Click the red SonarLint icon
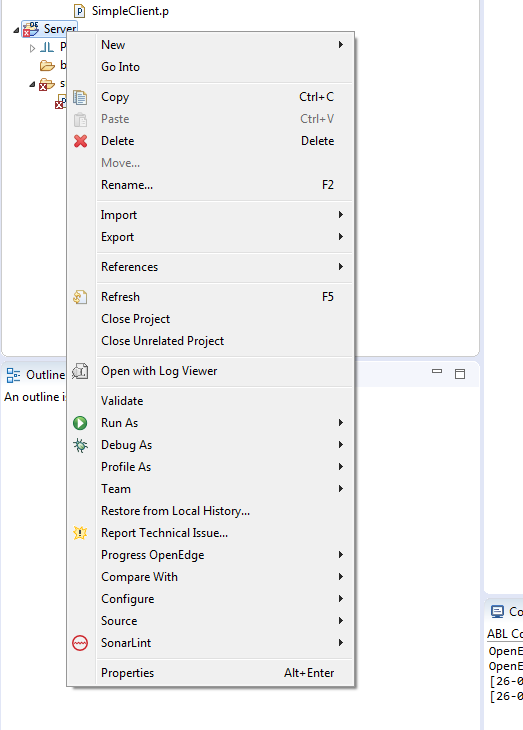The image size is (523, 730). coord(80,643)
